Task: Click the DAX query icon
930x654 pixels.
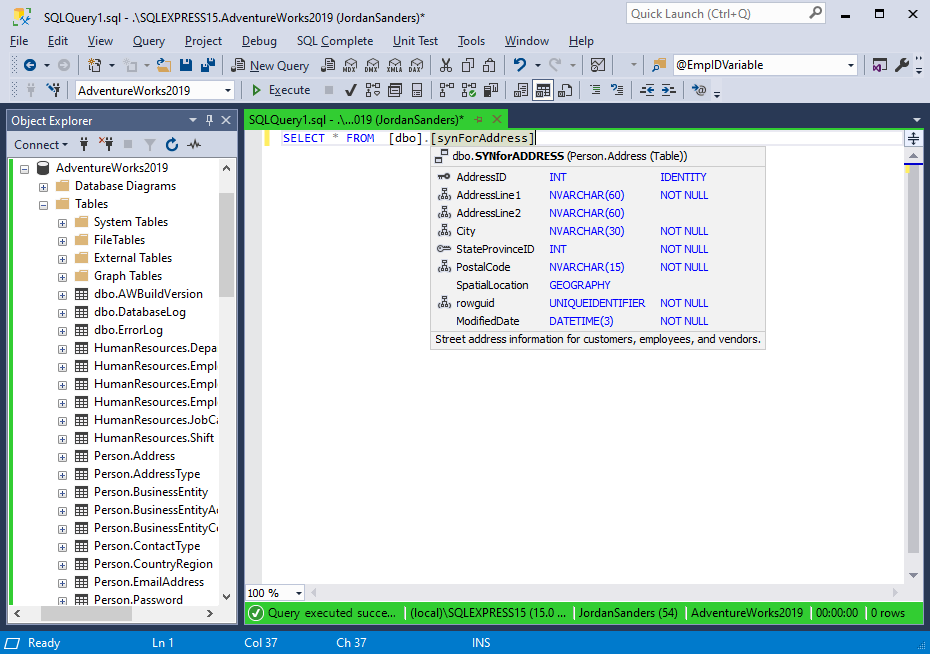Action: (x=416, y=65)
